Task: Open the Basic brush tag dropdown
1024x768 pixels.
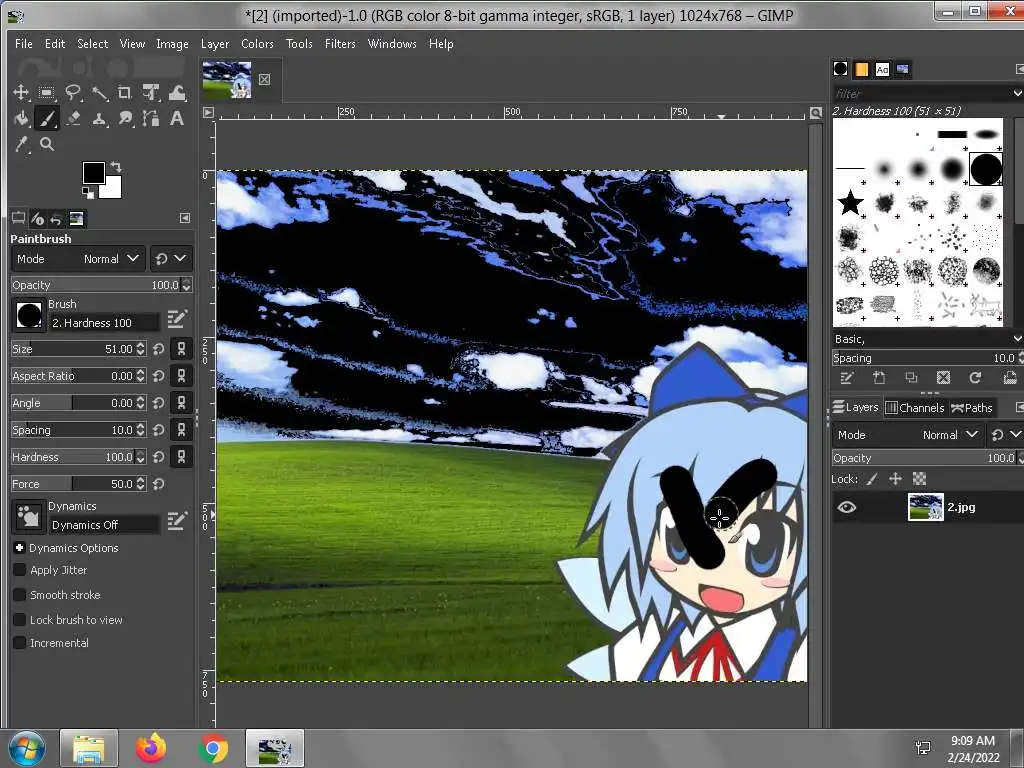Action: pyautogui.click(x=1017, y=339)
